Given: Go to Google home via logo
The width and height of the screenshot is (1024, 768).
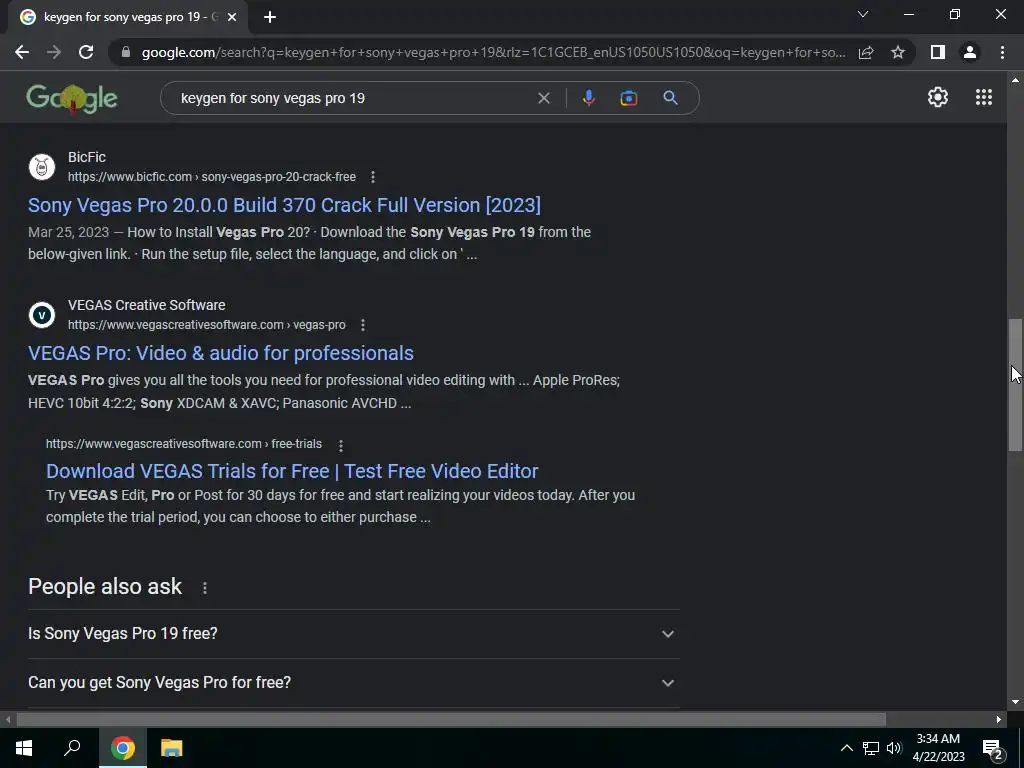Looking at the screenshot, I should [72, 99].
